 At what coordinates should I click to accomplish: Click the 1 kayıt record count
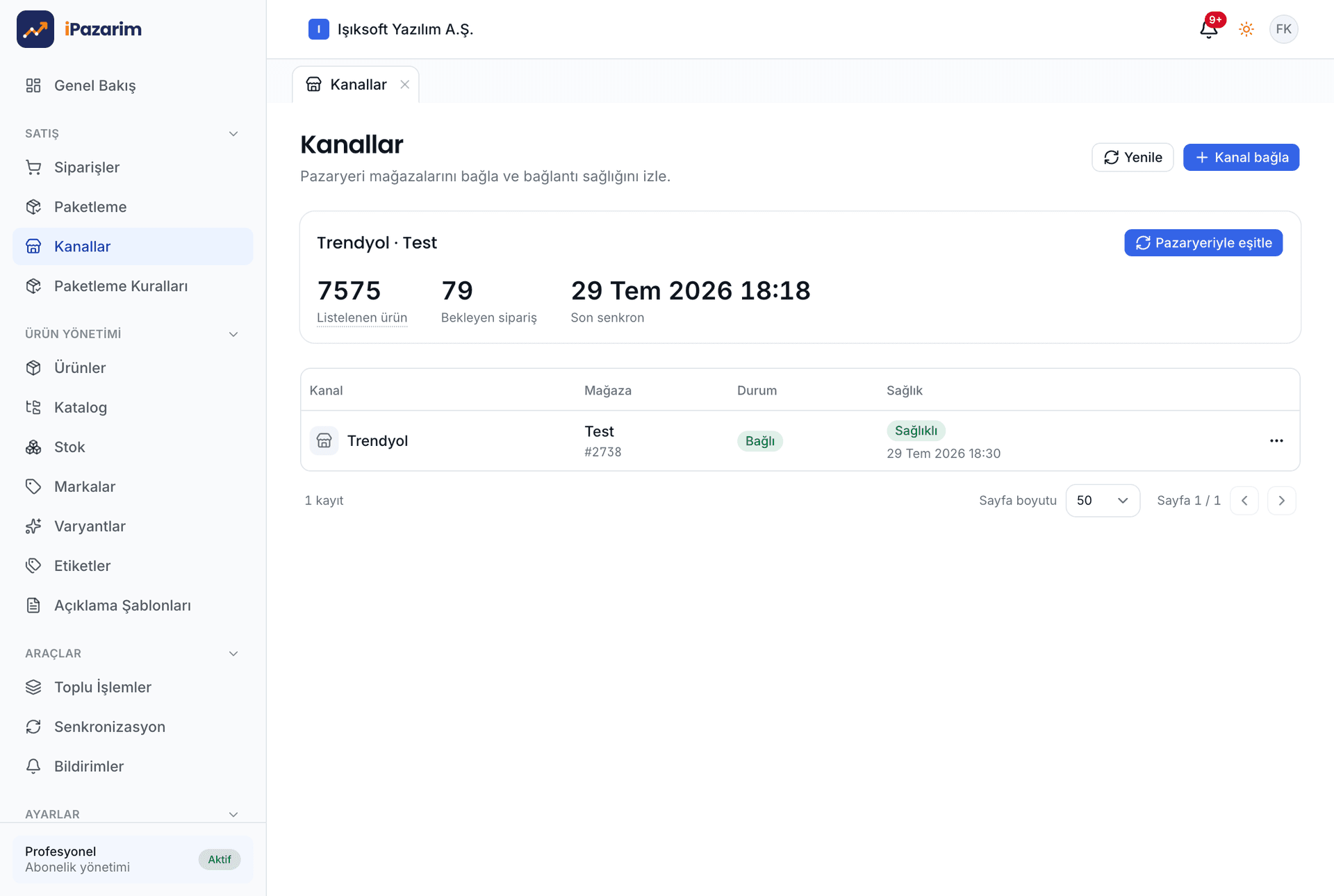click(324, 501)
